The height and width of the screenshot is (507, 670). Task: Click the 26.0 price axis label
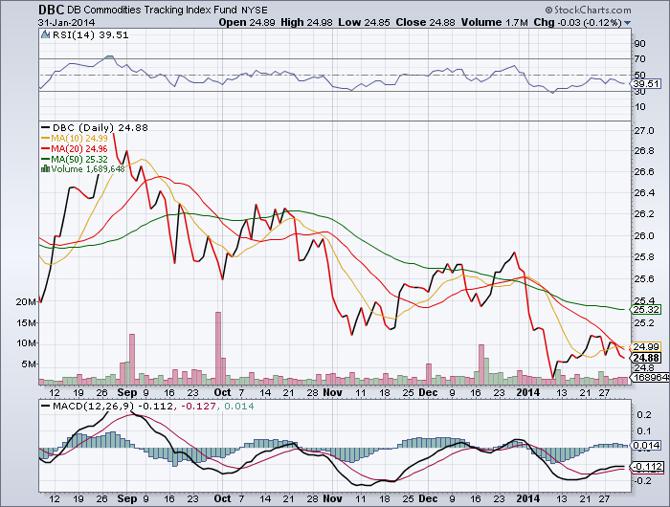click(644, 236)
